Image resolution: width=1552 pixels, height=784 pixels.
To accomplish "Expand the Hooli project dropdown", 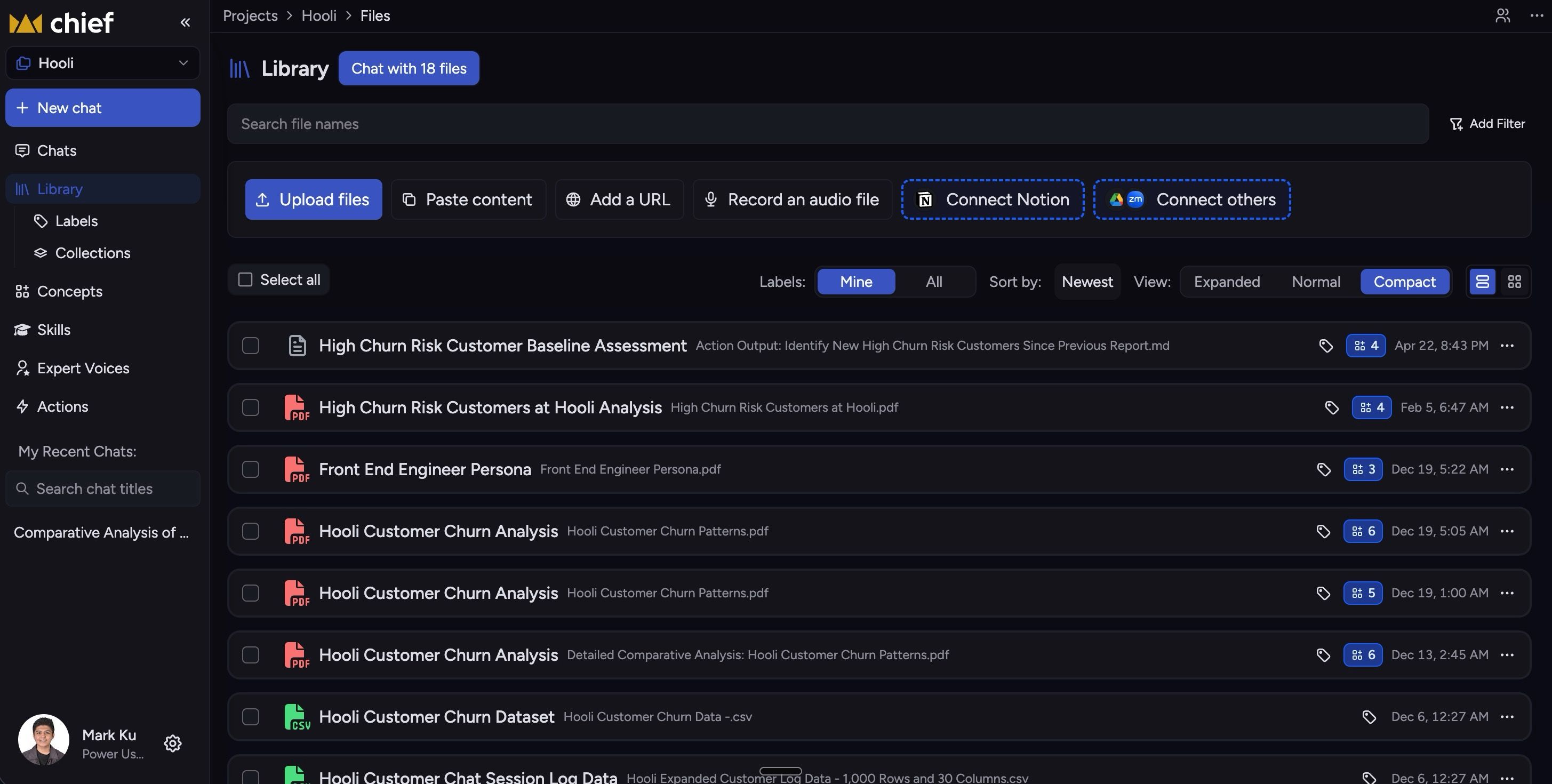I will pyautogui.click(x=103, y=63).
